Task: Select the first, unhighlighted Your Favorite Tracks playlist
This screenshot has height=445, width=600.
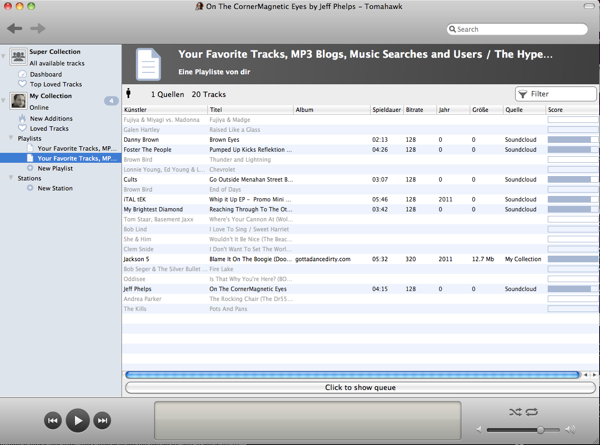Action: click(x=77, y=148)
